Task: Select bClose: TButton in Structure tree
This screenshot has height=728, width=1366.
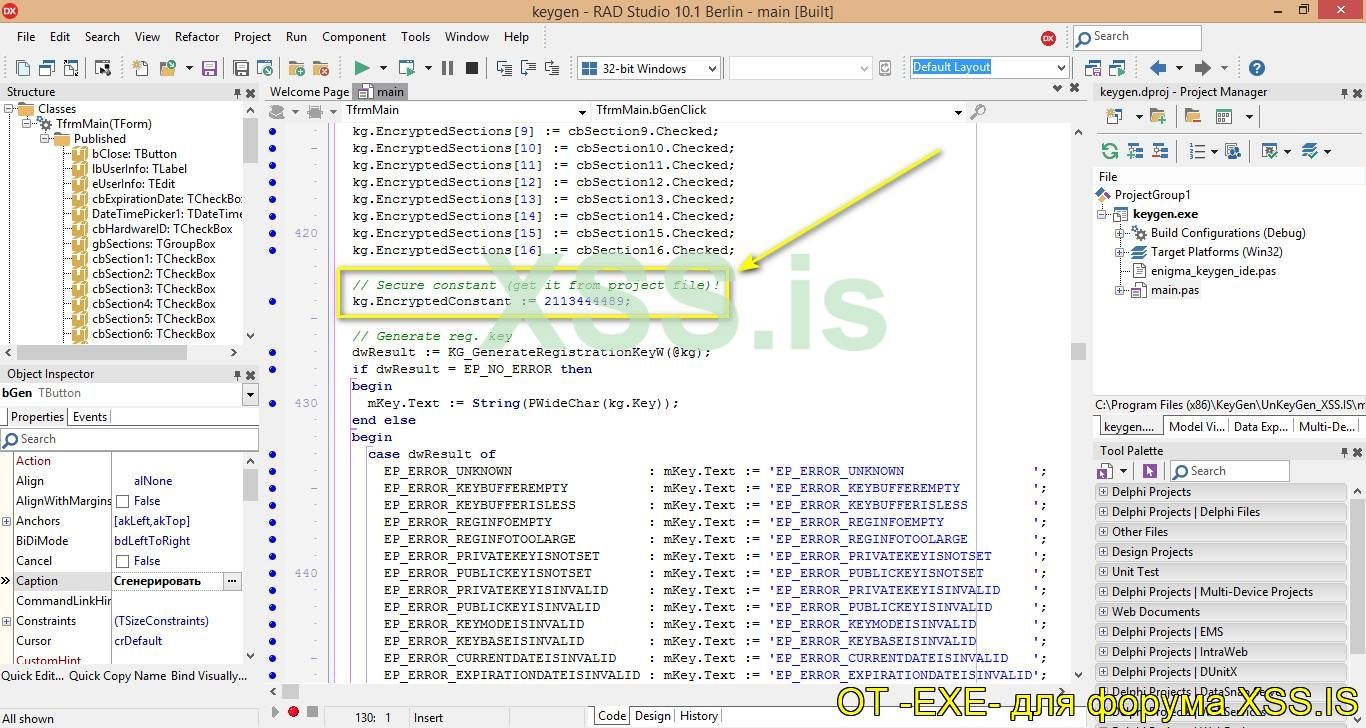Action: pyautogui.click(x=134, y=154)
